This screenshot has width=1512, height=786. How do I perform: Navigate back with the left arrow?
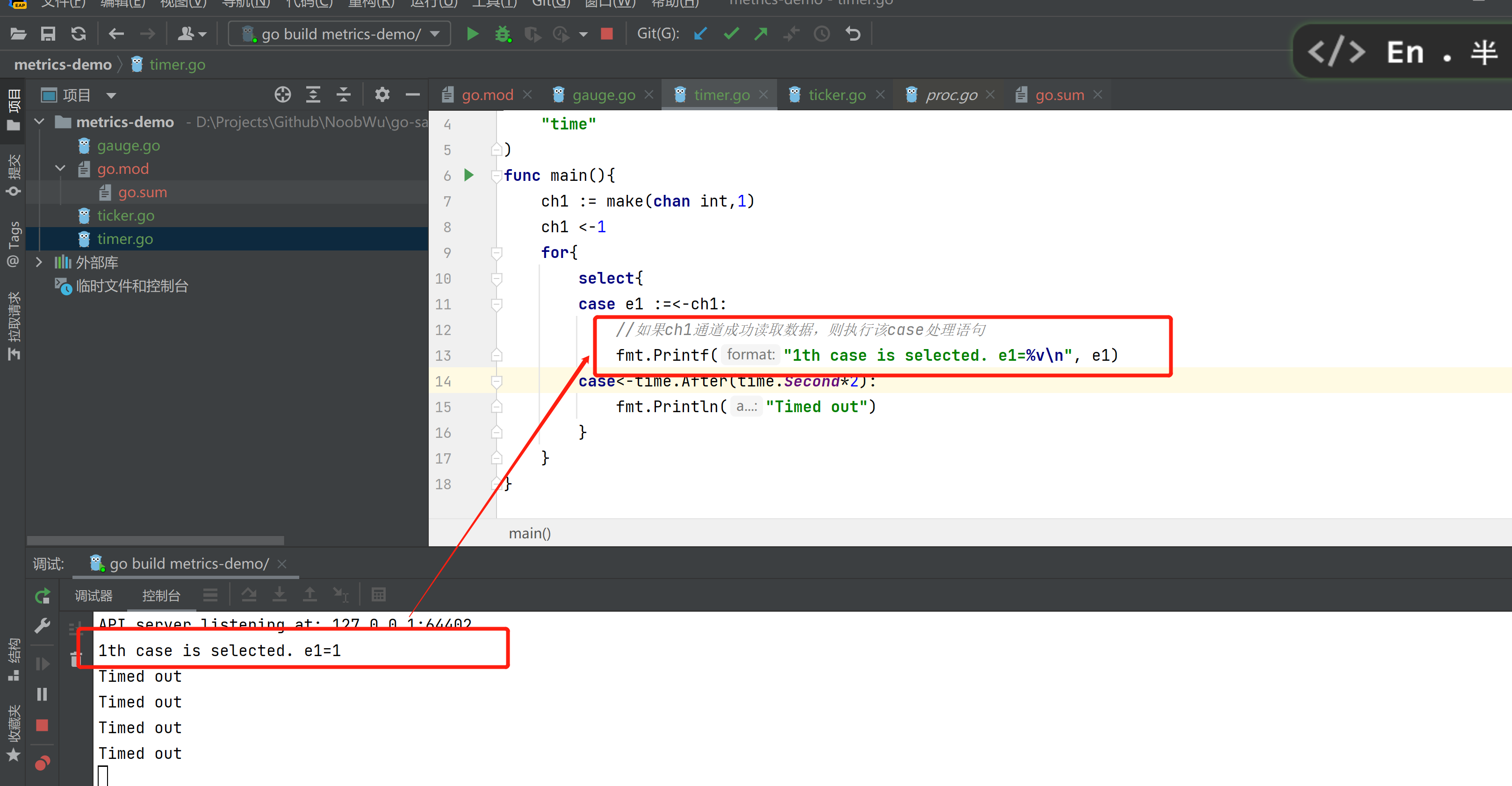pyautogui.click(x=116, y=34)
